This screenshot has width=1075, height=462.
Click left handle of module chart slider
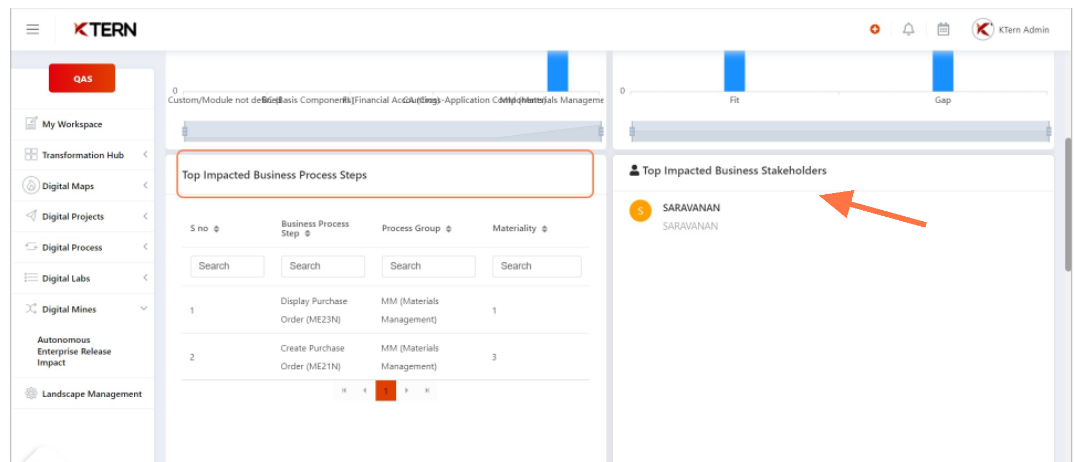pos(184,131)
